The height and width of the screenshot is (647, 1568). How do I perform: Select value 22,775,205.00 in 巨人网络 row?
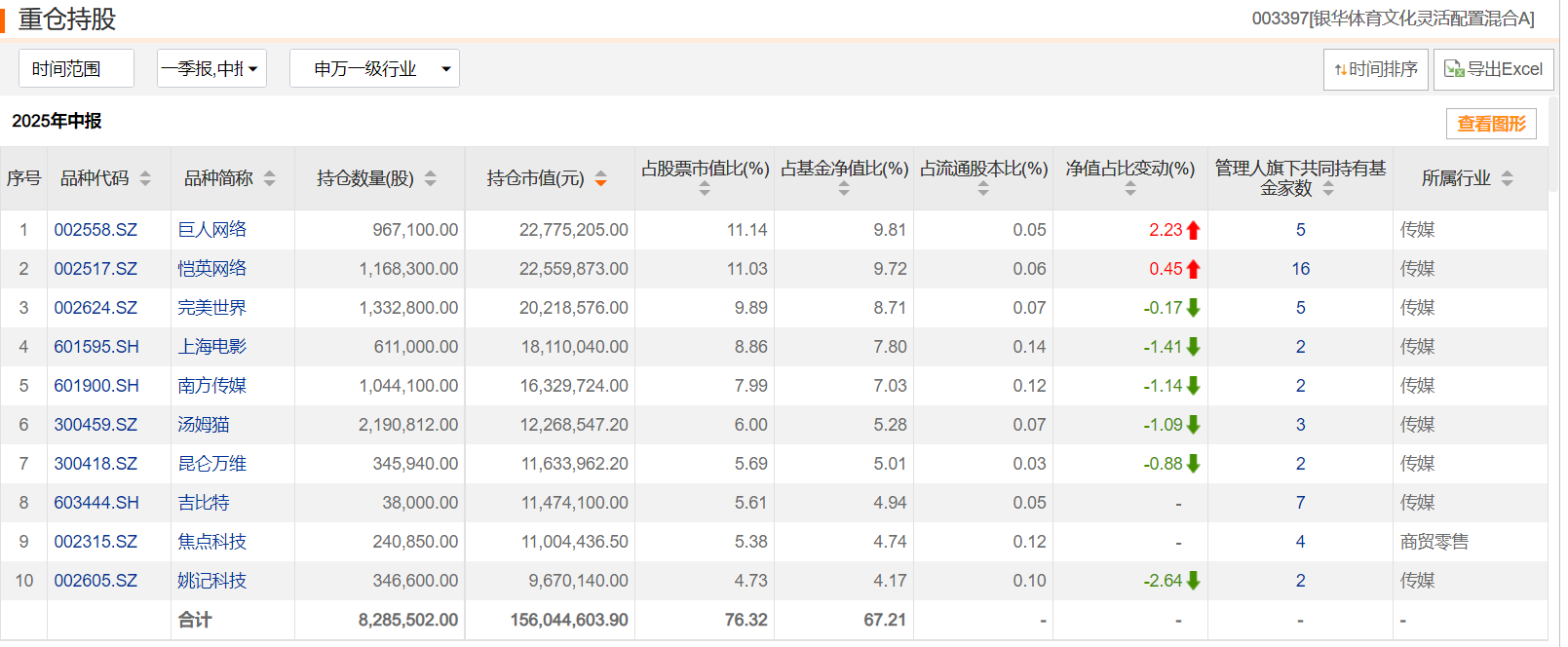point(574,230)
